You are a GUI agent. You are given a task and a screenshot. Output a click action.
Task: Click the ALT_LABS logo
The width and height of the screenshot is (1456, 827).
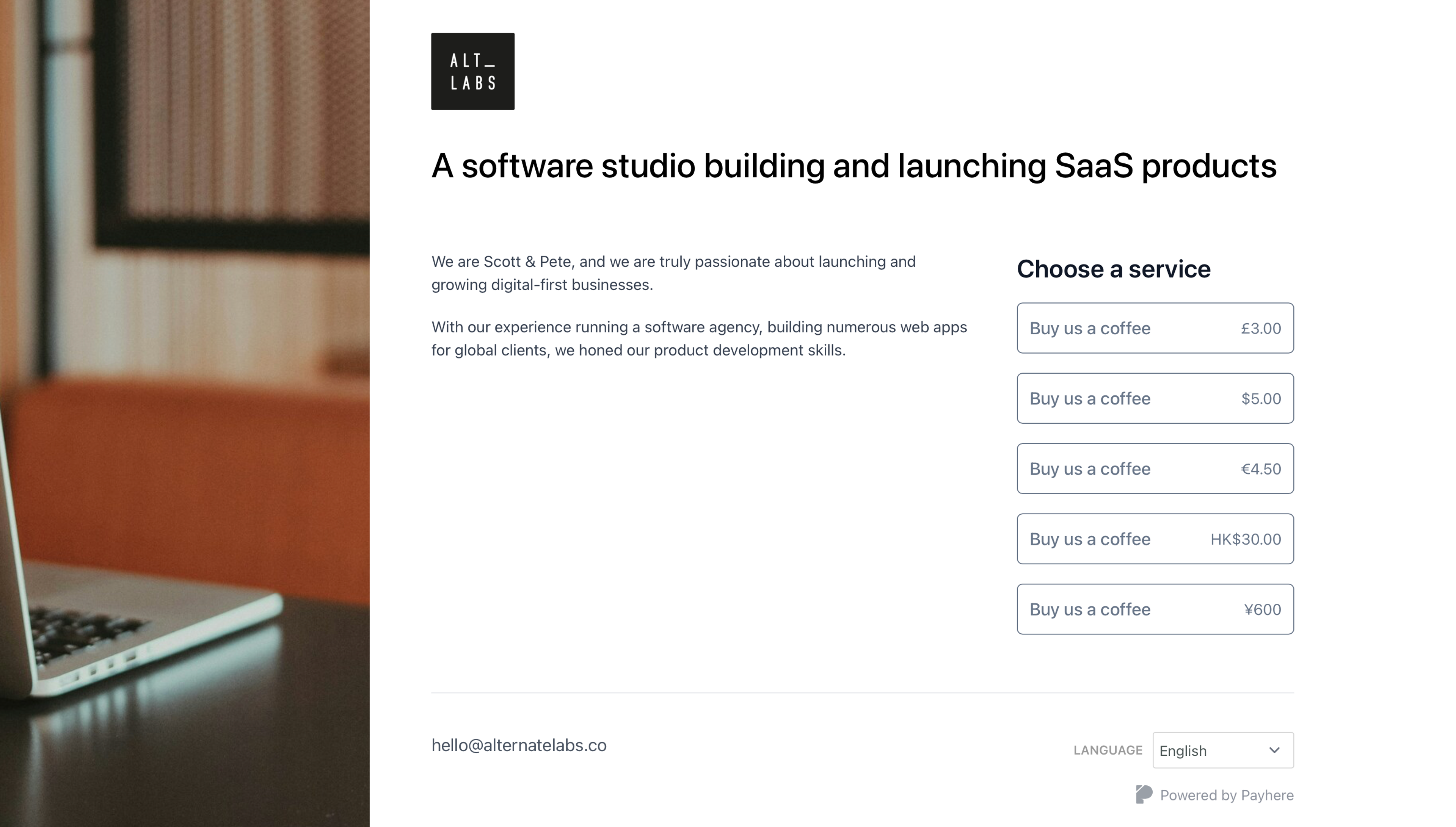point(473,71)
